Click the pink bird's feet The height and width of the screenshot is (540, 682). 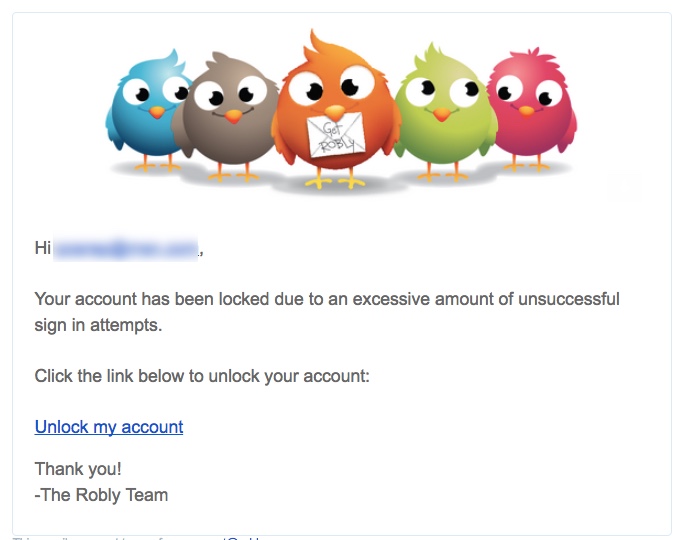pyautogui.click(x=526, y=164)
